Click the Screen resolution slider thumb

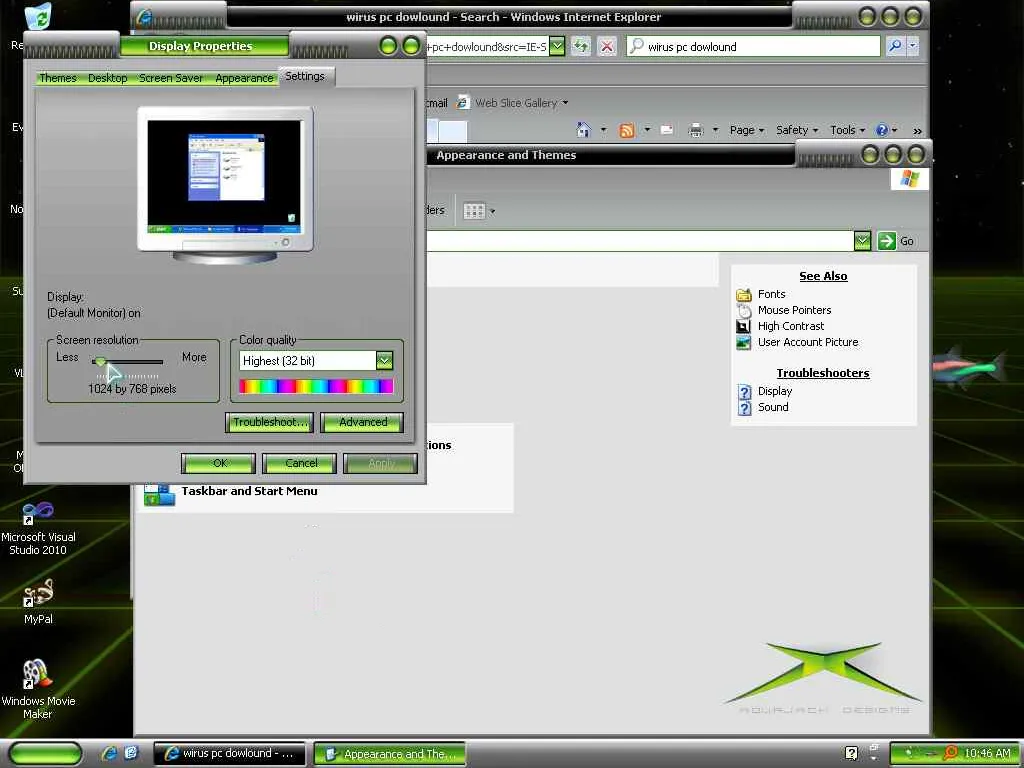(100, 361)
